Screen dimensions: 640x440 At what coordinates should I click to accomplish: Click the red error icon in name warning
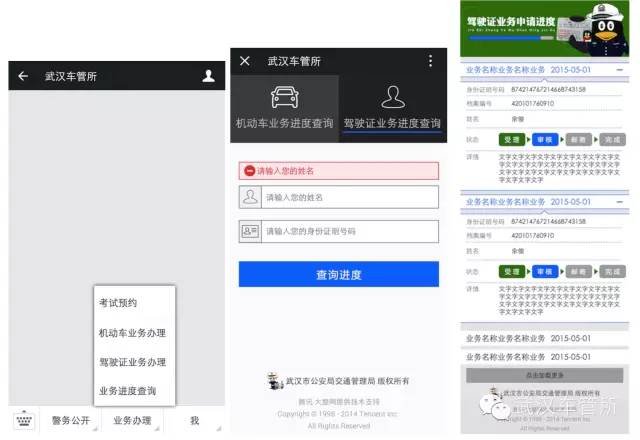[250, 171]
